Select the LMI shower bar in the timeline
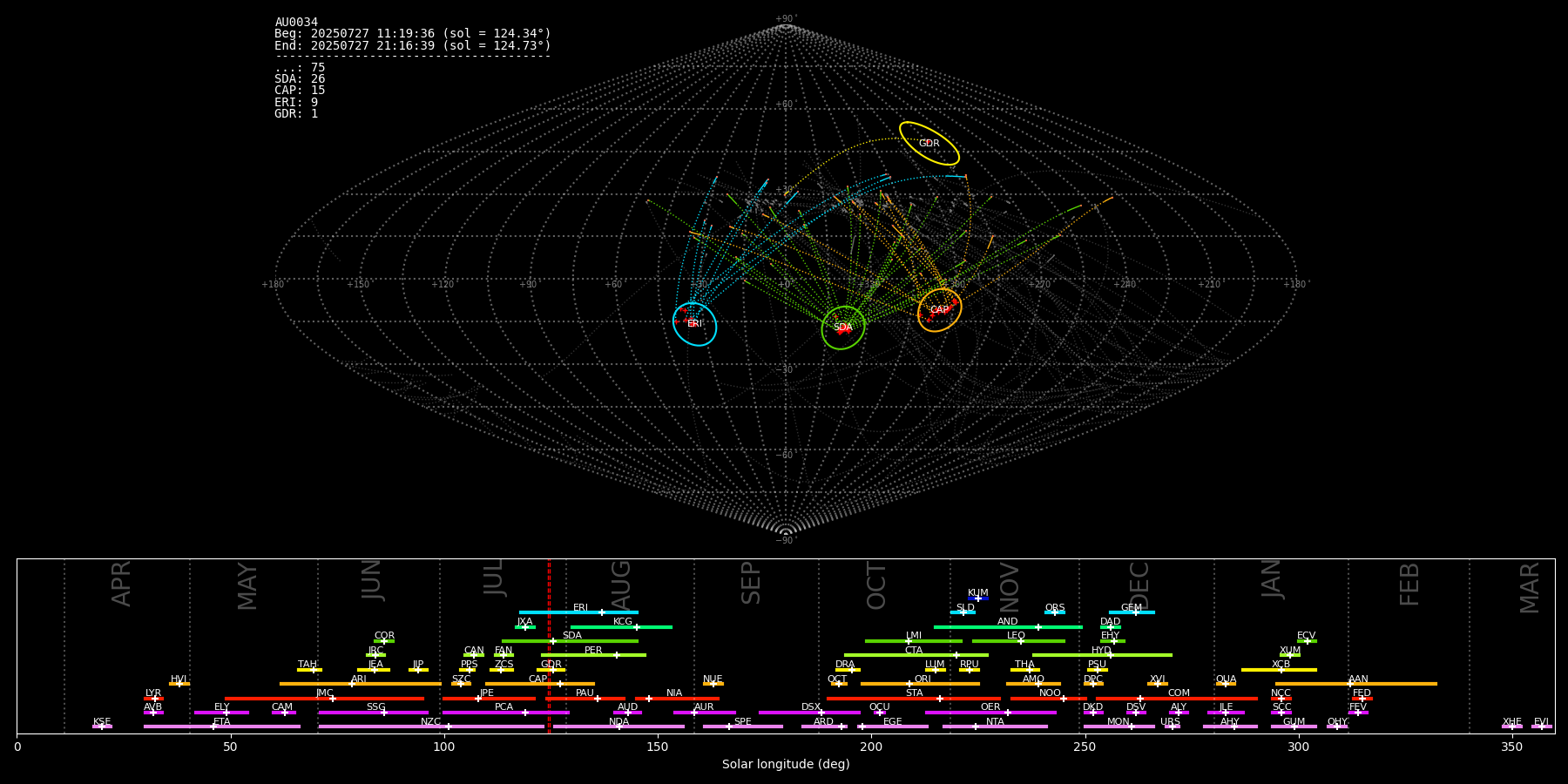 [914, 640]
